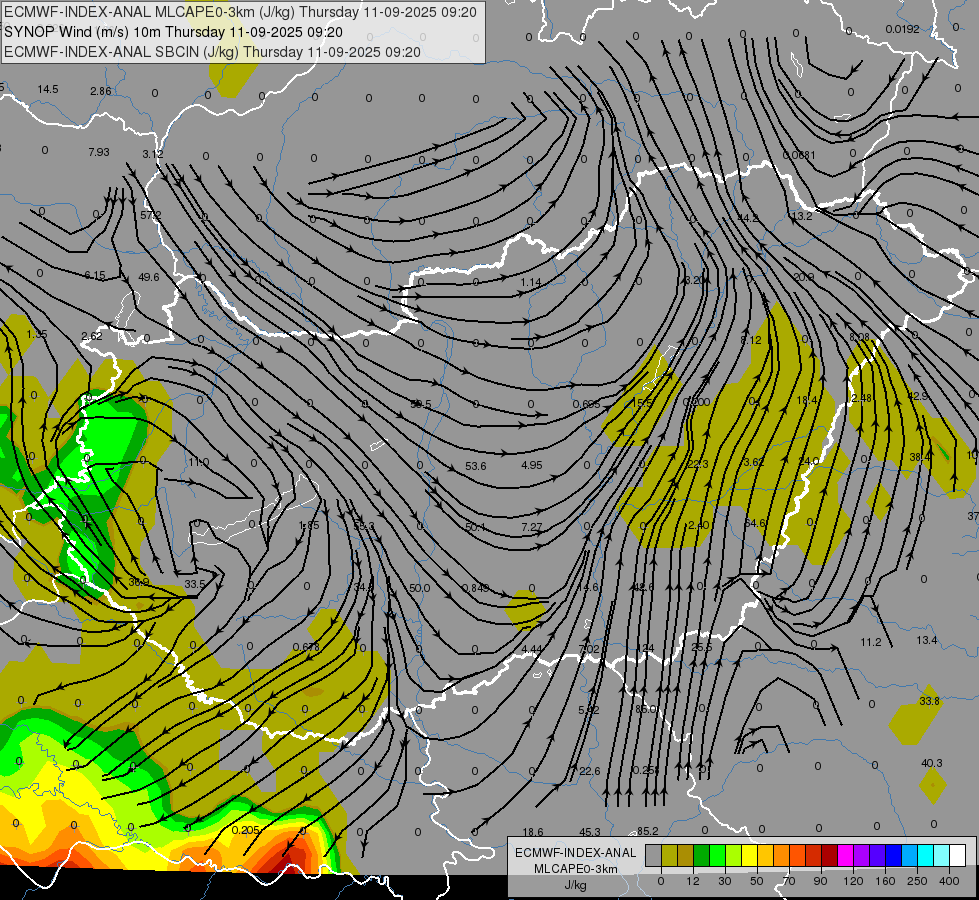Click the map value 0.205

click(245, 830)
